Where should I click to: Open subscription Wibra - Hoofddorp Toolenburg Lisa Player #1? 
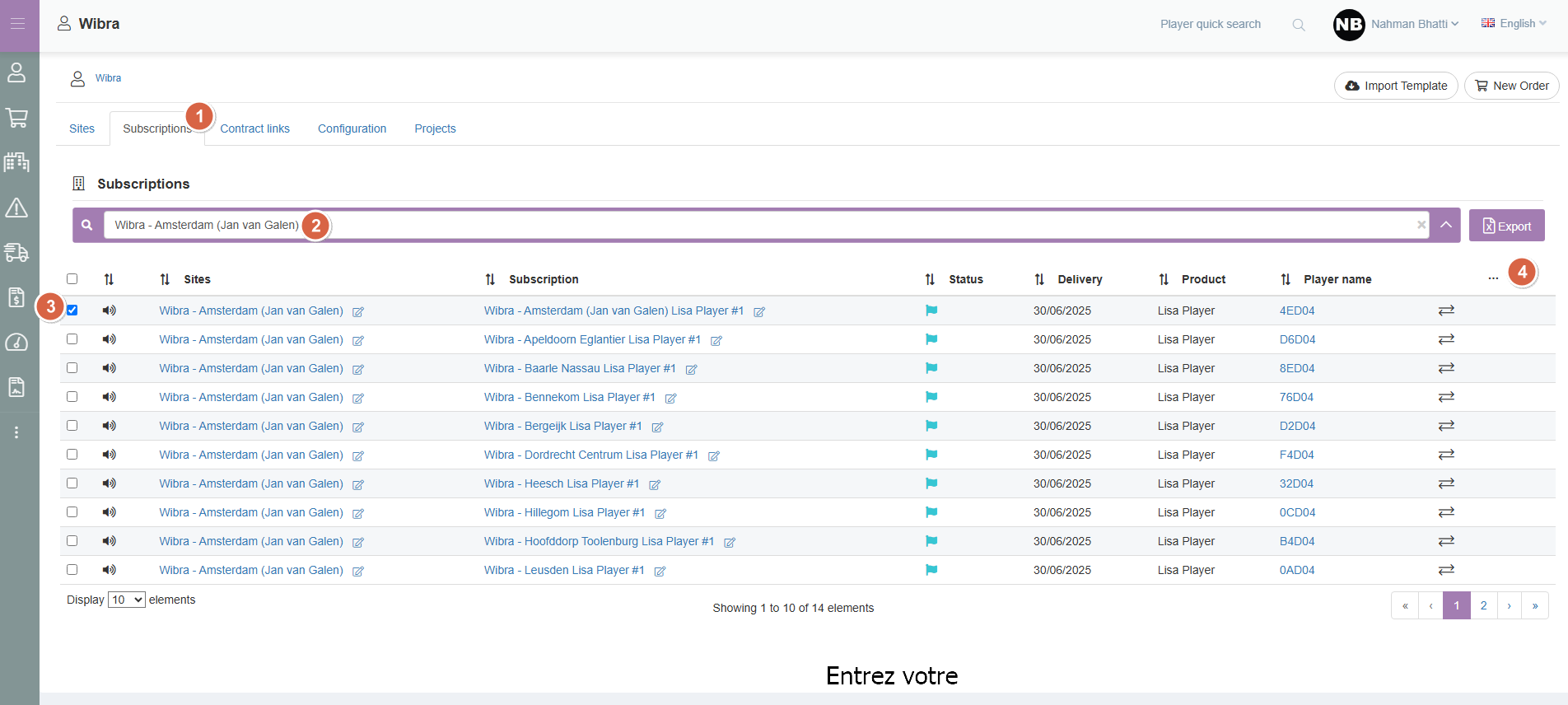(x=599, y=541)
